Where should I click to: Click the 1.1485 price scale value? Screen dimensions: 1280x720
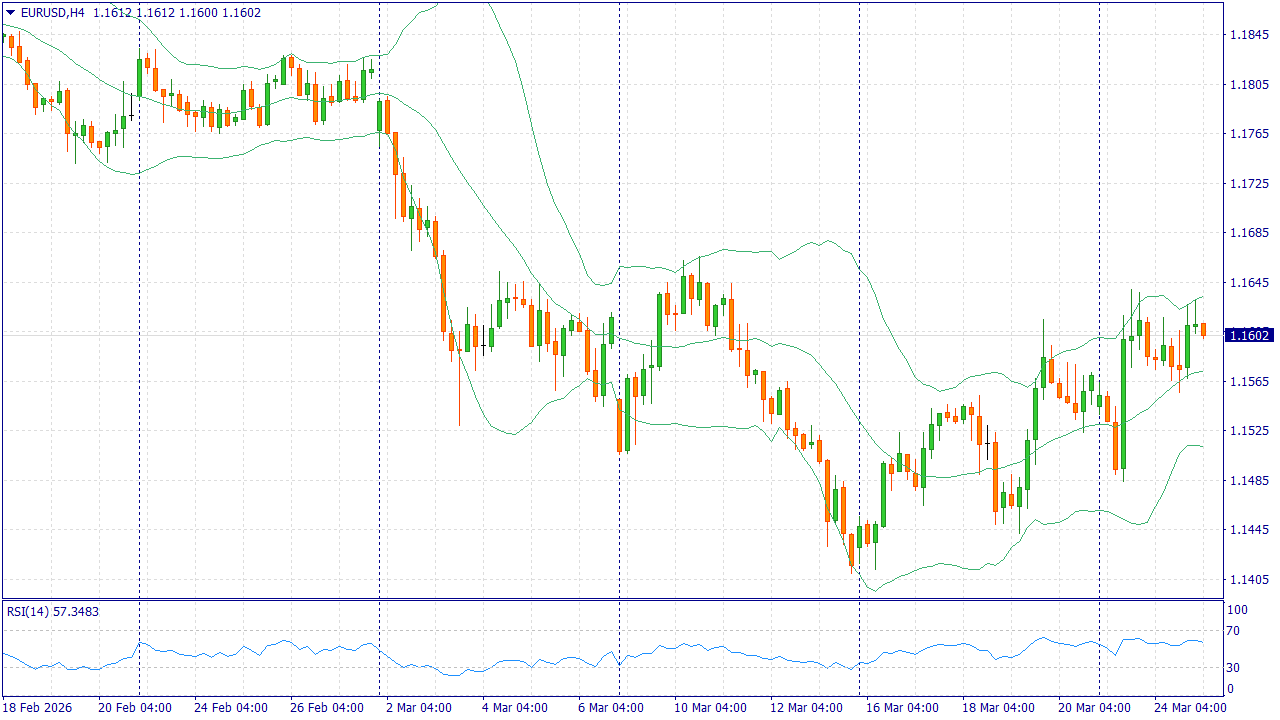(x=1250, y=481)
